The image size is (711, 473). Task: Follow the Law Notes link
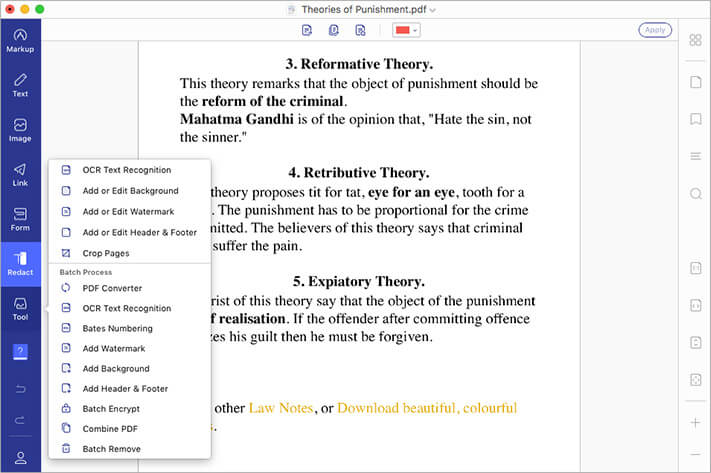[281, 408]
